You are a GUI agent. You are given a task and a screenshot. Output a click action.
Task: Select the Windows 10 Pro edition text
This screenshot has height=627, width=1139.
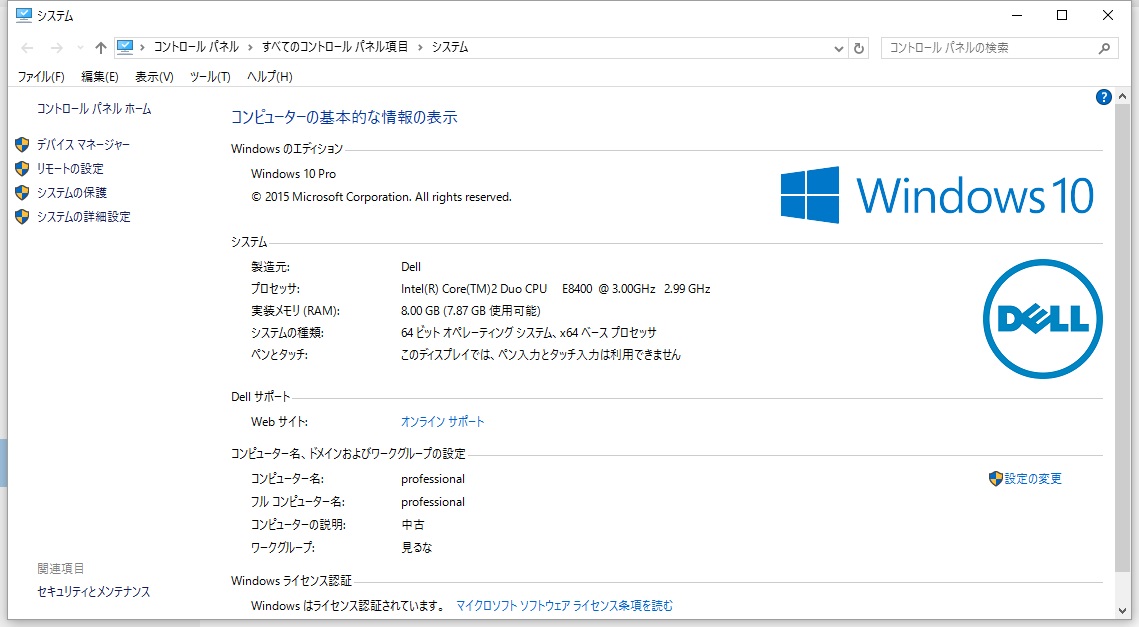coord(293,174)
